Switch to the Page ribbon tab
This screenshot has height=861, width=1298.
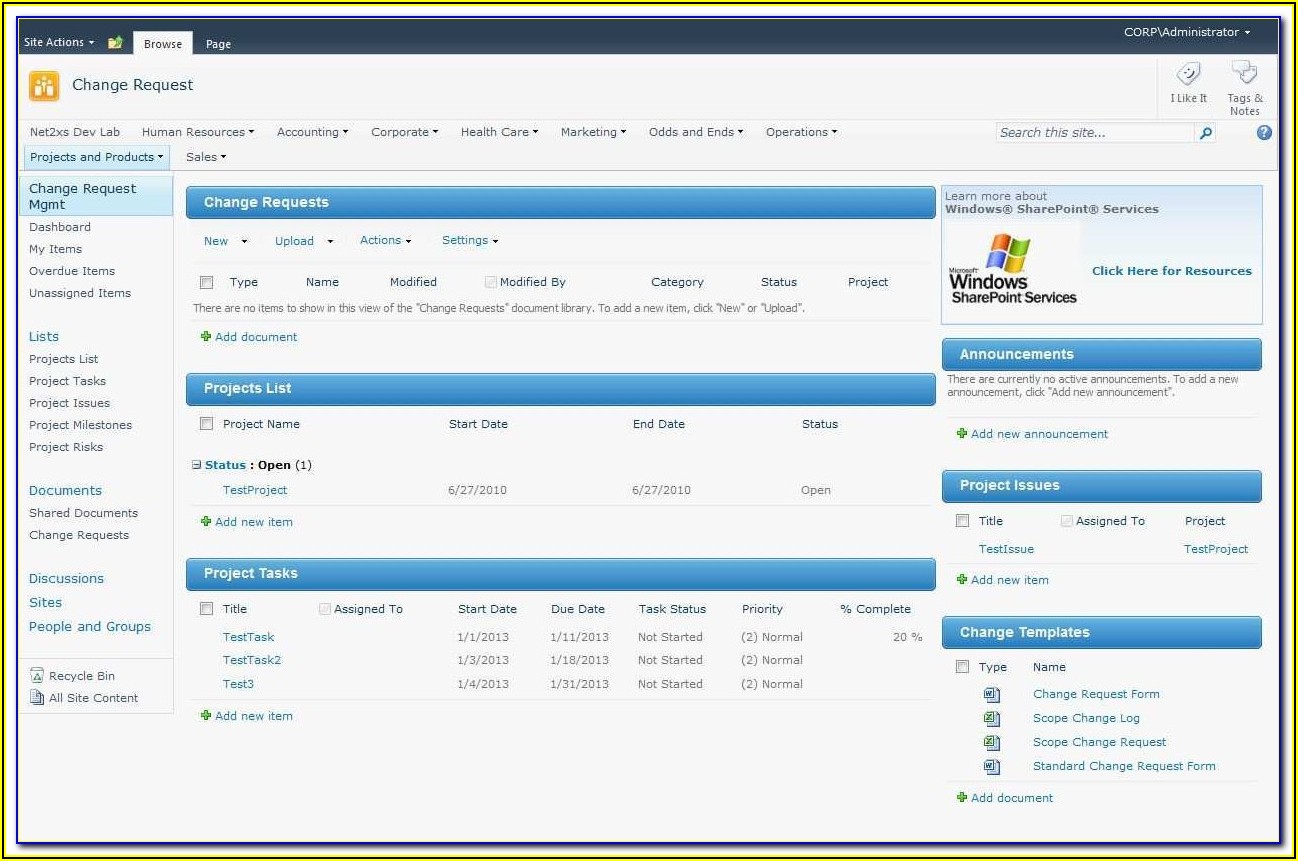pyautogui.click(x=218, y=44)
